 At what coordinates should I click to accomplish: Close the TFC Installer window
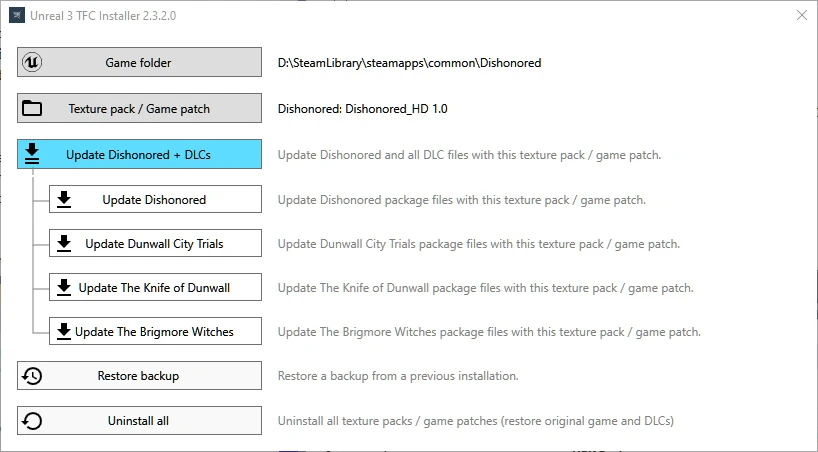coord(800,16)
